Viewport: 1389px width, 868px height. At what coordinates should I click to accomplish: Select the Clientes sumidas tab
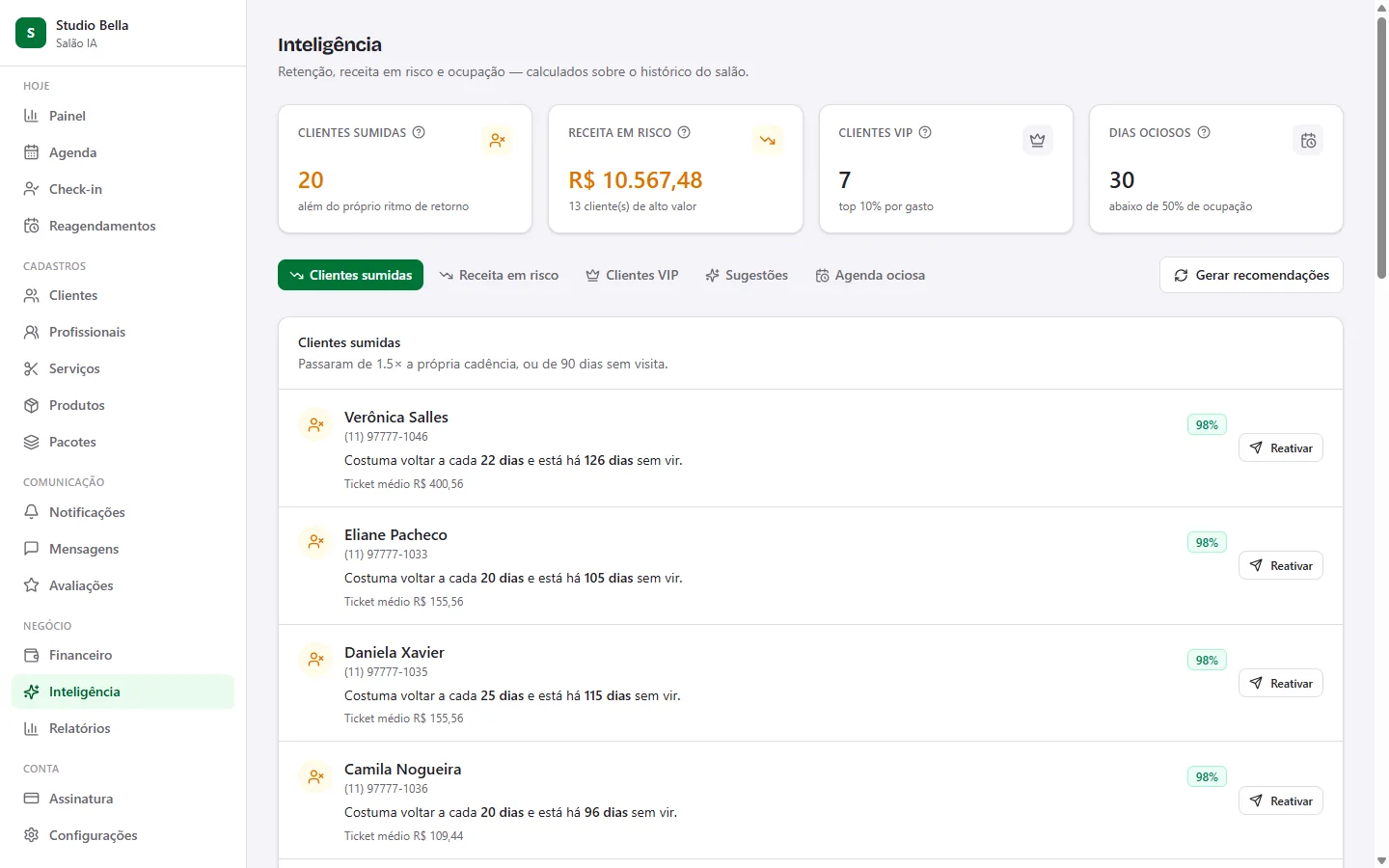tap(350, 275)
